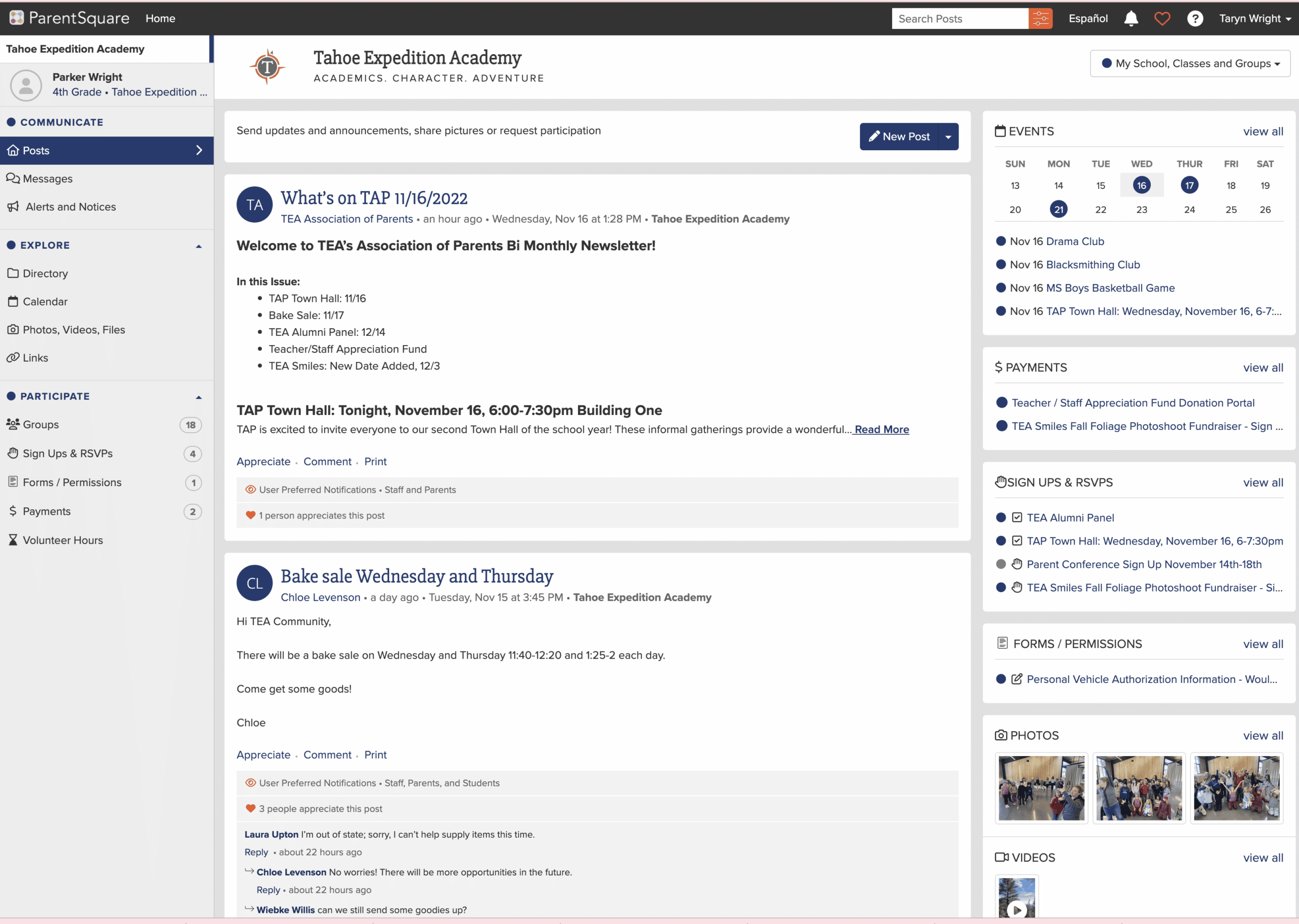Click the Payments dollar icon in right widget
Viewport: 1299px width, 924px height.
pyautogui.click(x=999, y=367)
